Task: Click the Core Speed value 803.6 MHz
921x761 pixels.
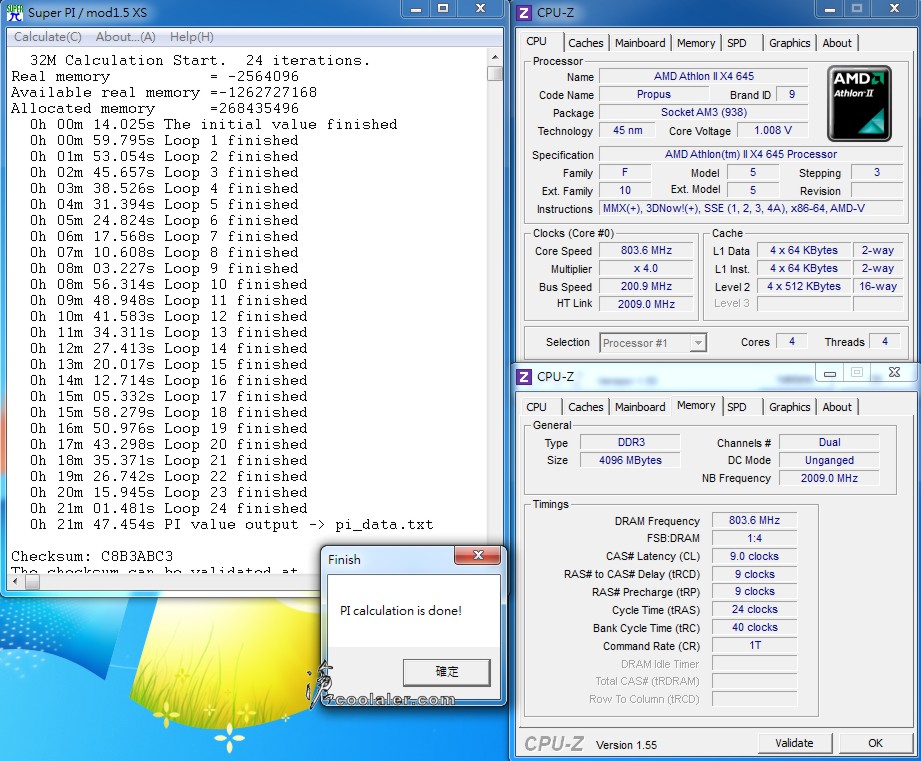Action: pyautogui.click(x=646, y=251)
